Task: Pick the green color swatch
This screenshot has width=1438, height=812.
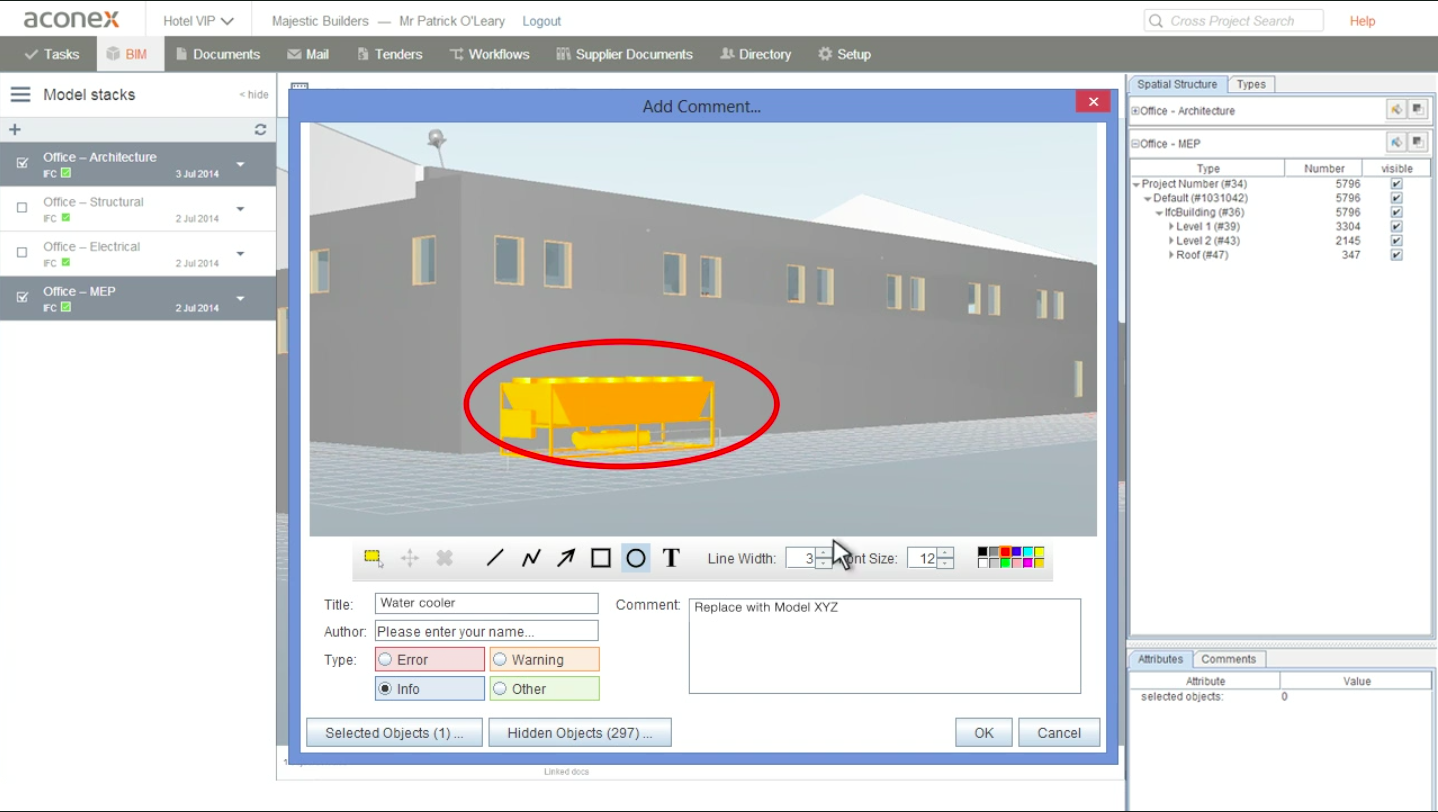Action: pos(1005,563)
